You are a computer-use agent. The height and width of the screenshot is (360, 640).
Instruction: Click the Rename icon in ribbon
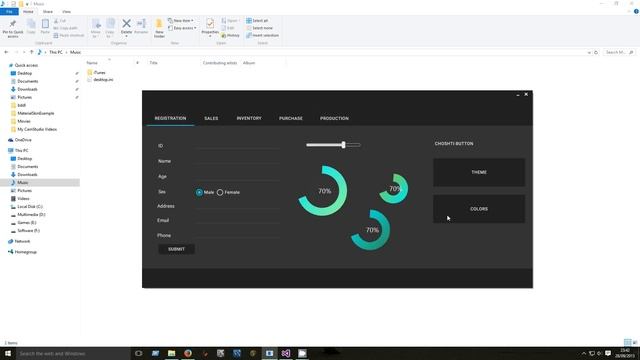click(141, 24)
